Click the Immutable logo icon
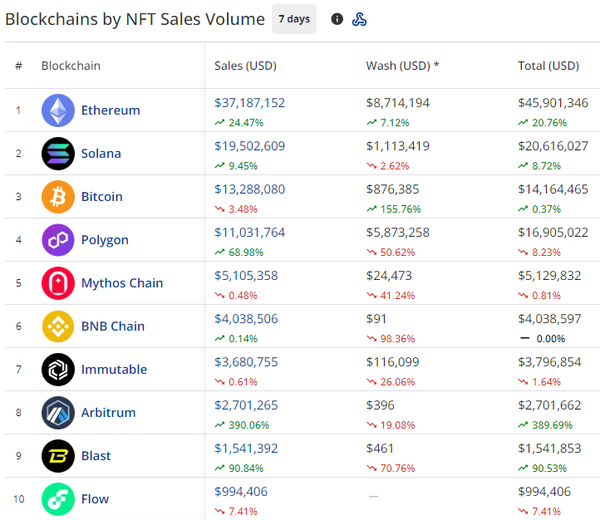The height and width of the screenshot is (520, 600). 57,369
